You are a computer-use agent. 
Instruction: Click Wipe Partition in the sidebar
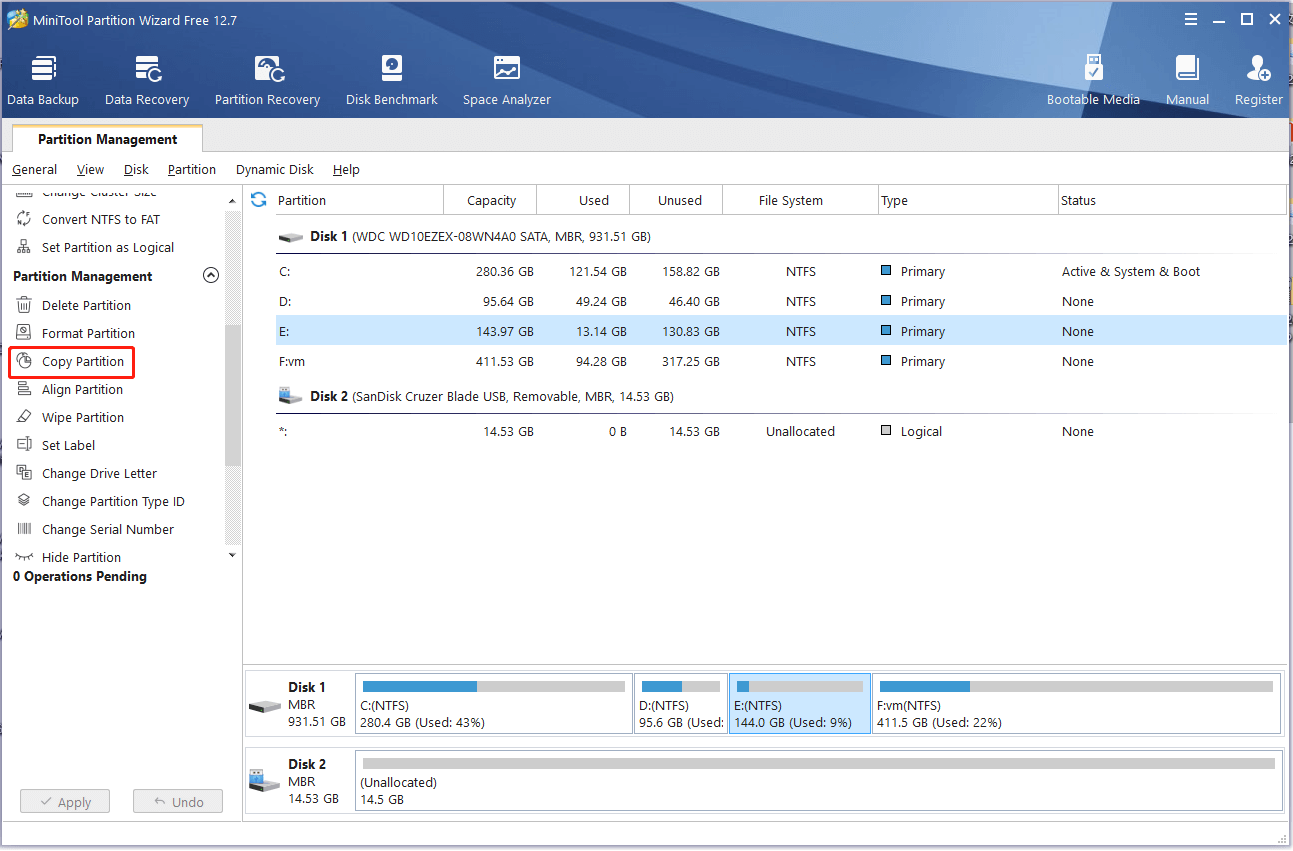click(x=82, y=418)
